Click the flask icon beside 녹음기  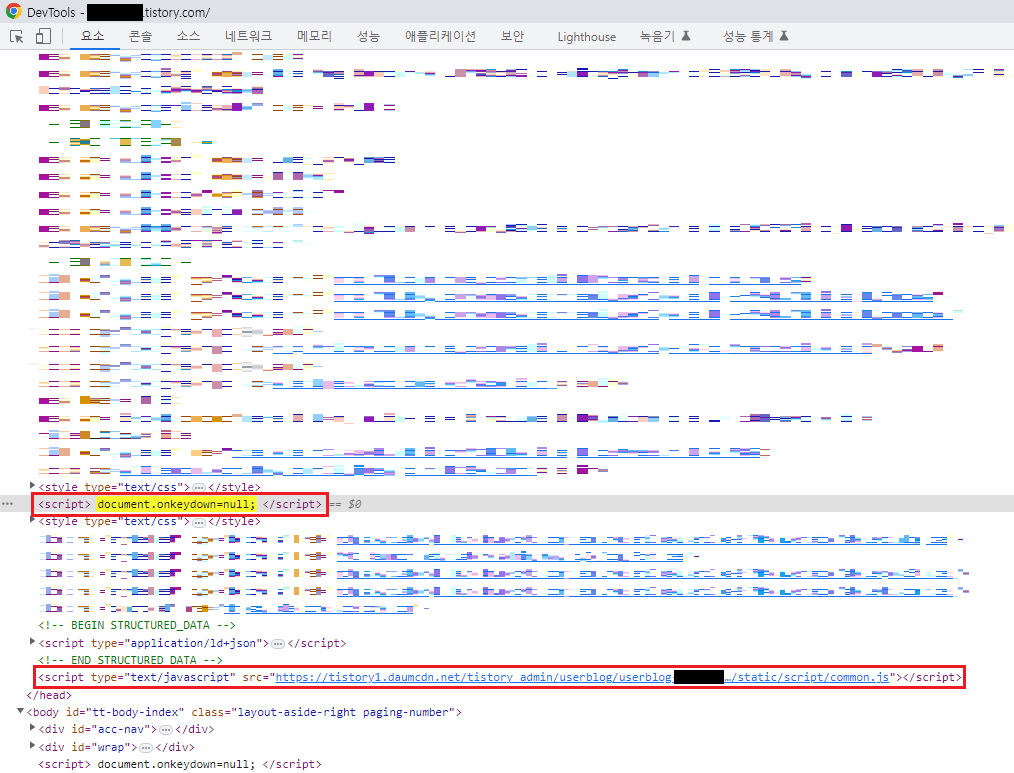pos(686,36)
